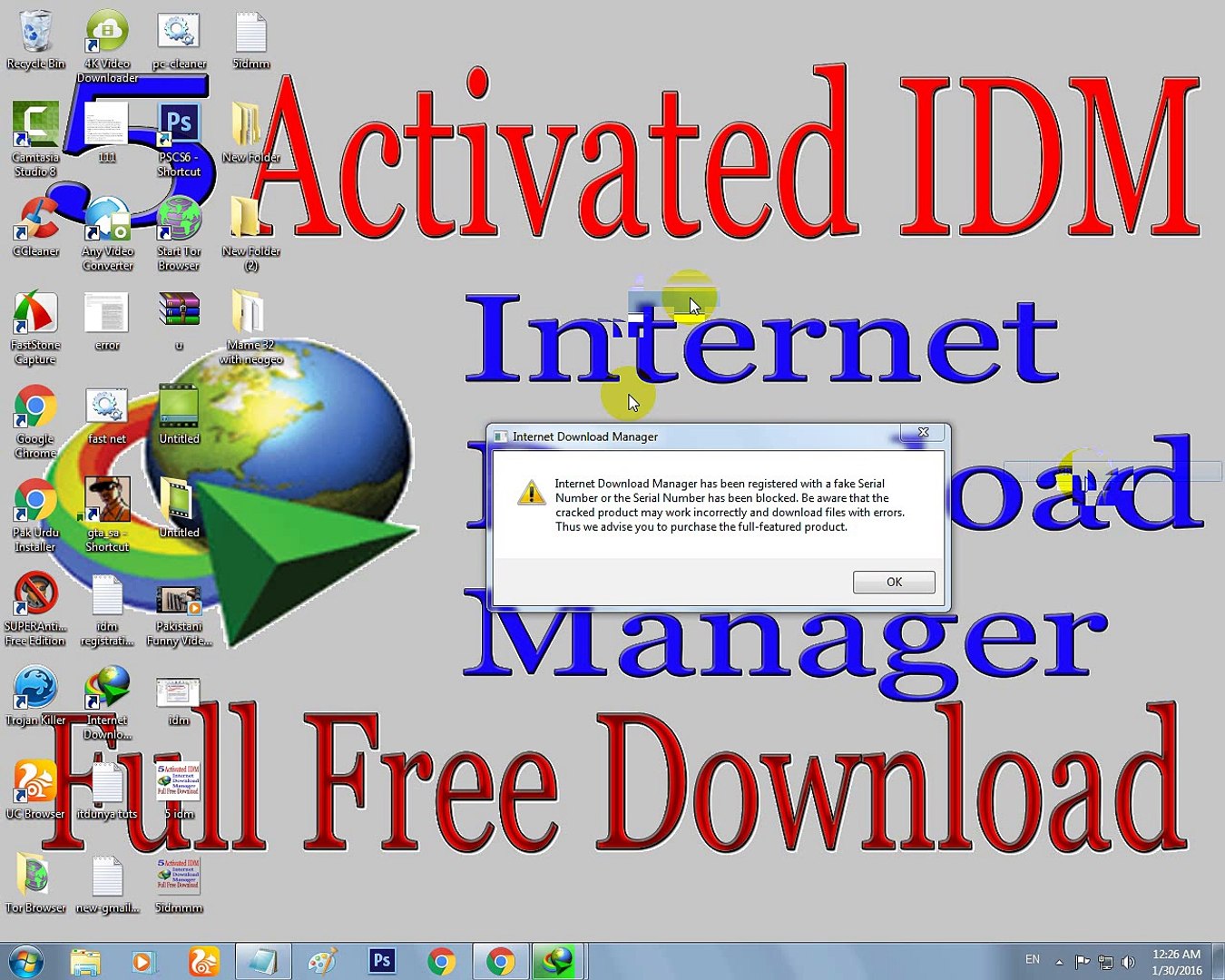
Task: Select the Mame 32 with neogeo folder
Action: point(250,328)
